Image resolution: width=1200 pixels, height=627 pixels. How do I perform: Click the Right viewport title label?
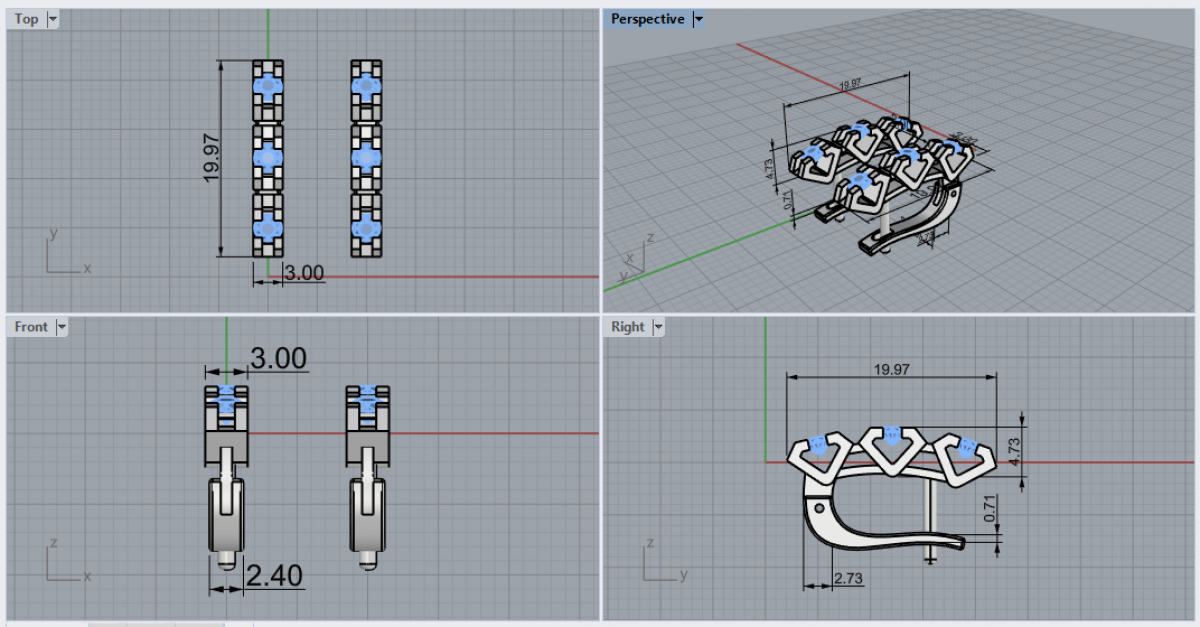tap(628, 327)
